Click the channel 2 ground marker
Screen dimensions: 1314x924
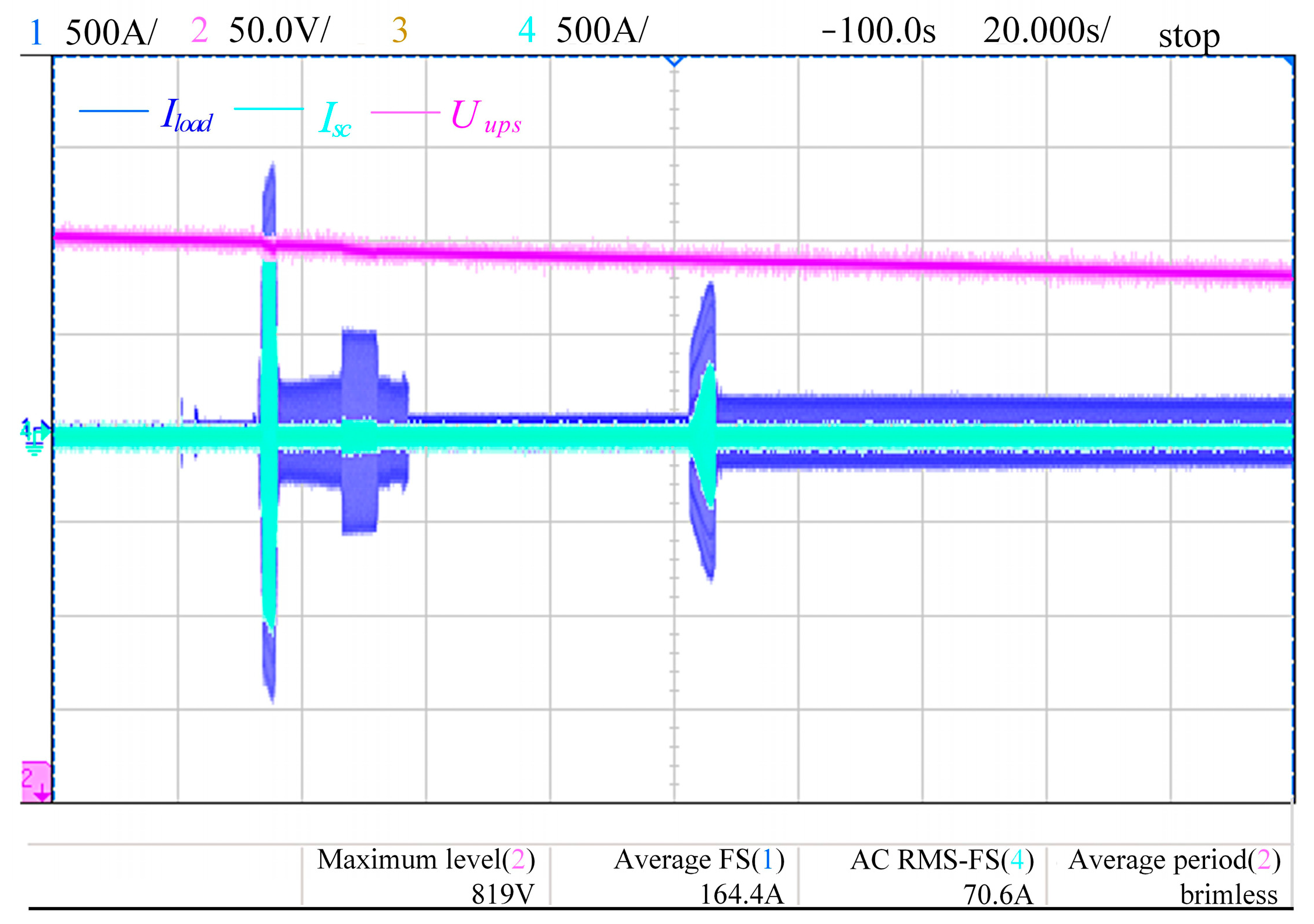point(36,781)
